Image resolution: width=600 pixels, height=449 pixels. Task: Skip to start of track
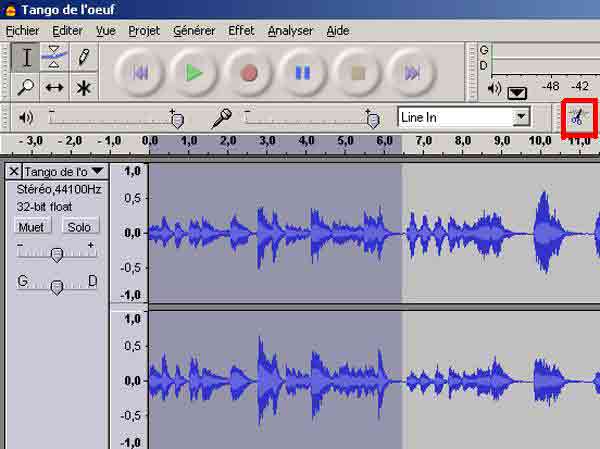coord(139,72)
